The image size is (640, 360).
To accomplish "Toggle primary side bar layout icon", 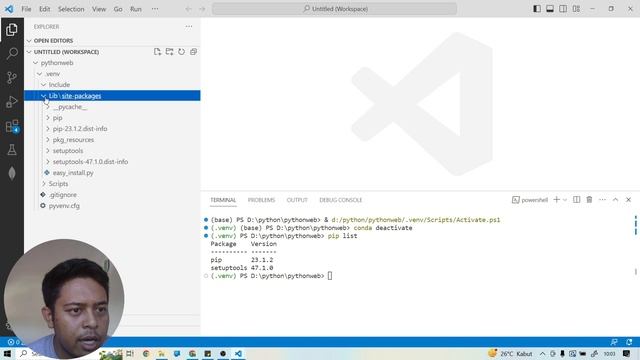I will pos(537,9).
